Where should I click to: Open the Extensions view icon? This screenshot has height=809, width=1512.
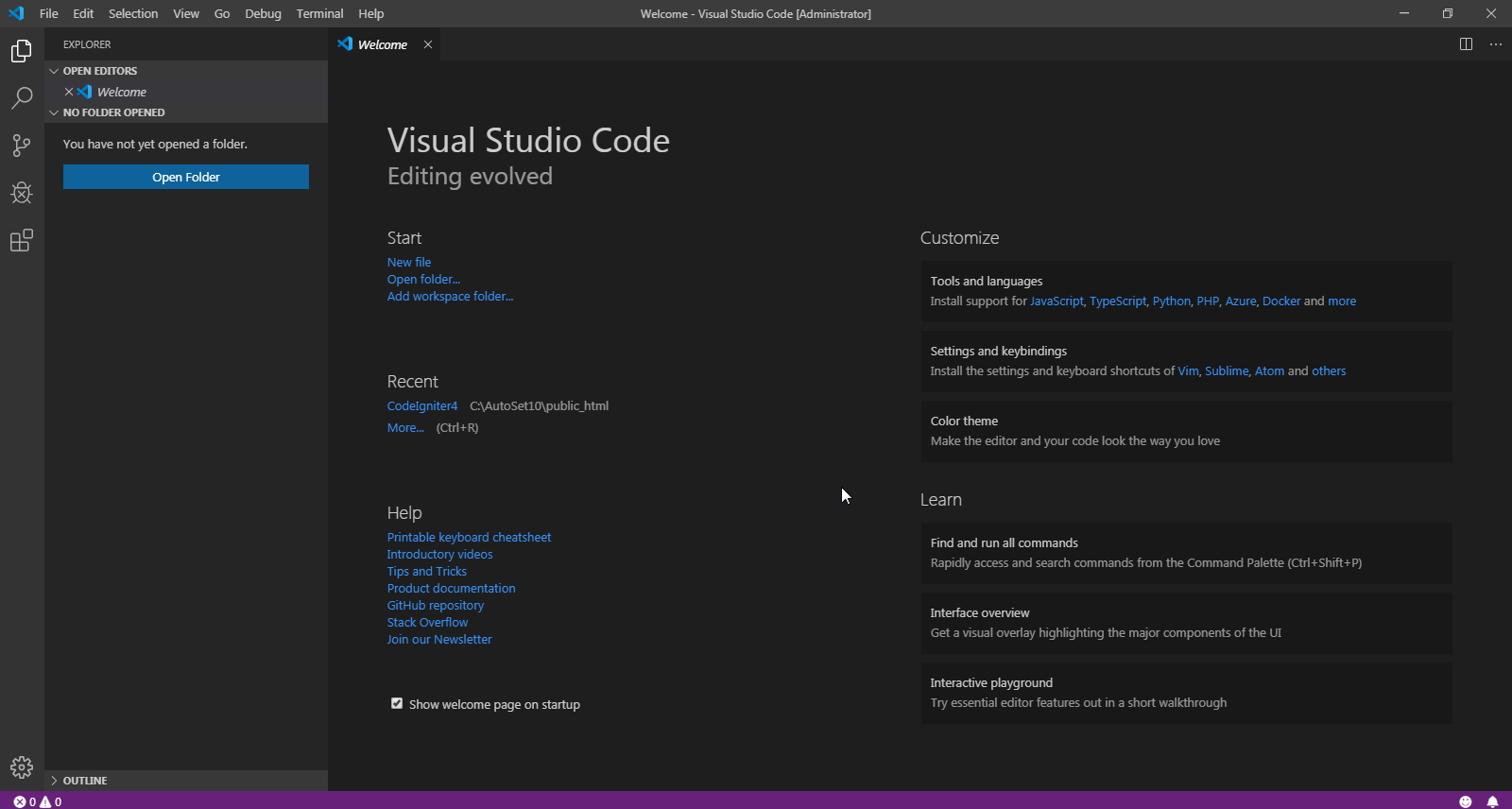coord(22,240)
